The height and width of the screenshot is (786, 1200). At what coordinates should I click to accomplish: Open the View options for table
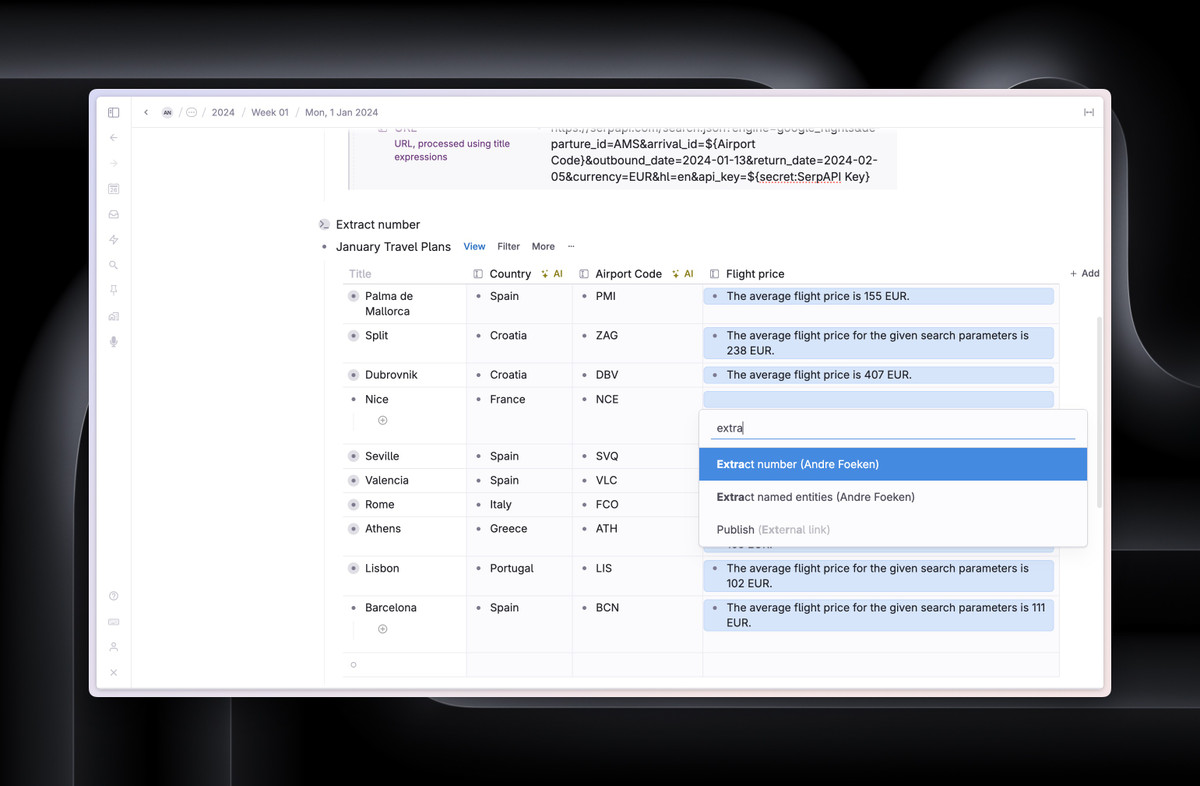click(x=474, y=246)
